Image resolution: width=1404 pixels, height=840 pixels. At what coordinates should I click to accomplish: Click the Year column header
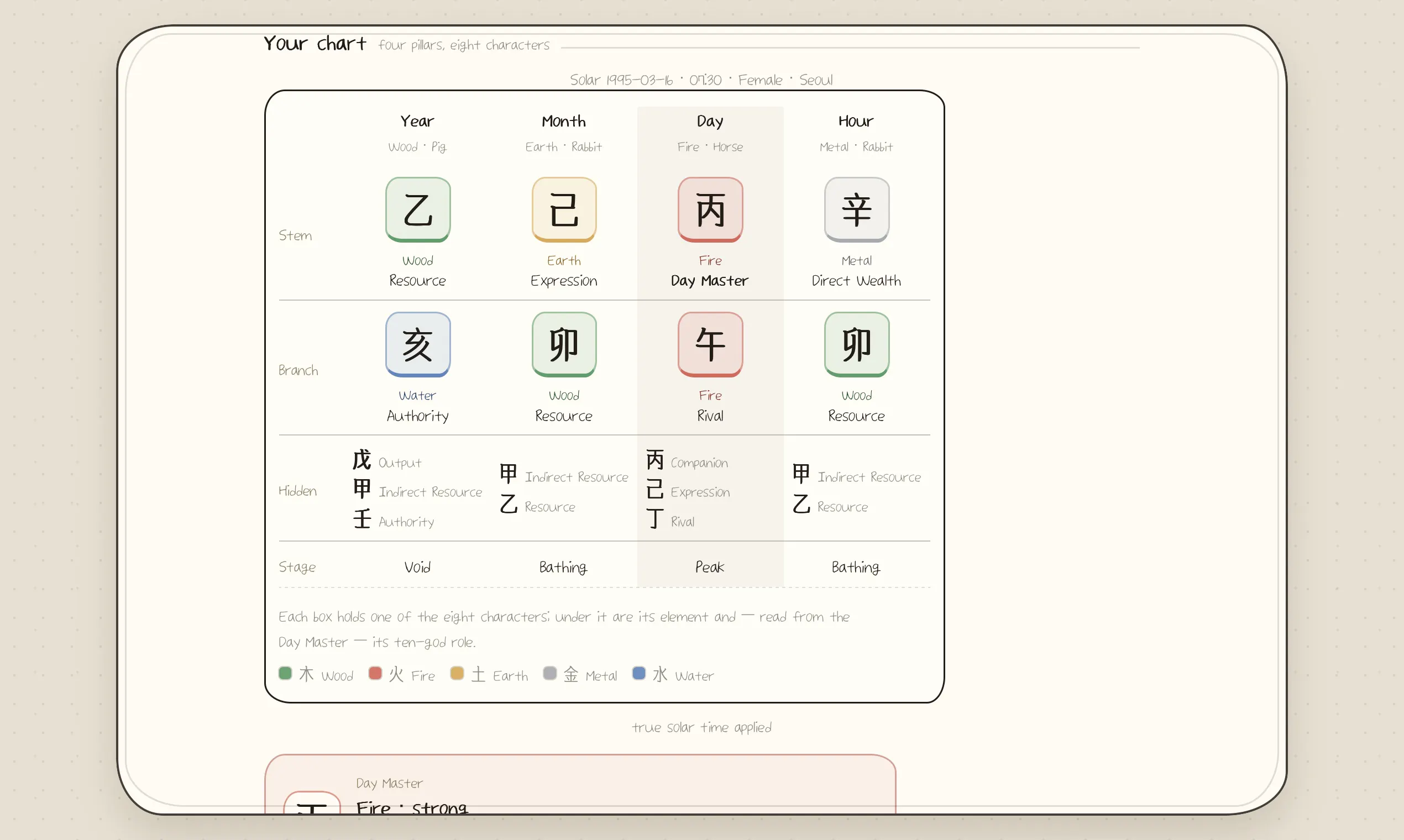point(417,121)
